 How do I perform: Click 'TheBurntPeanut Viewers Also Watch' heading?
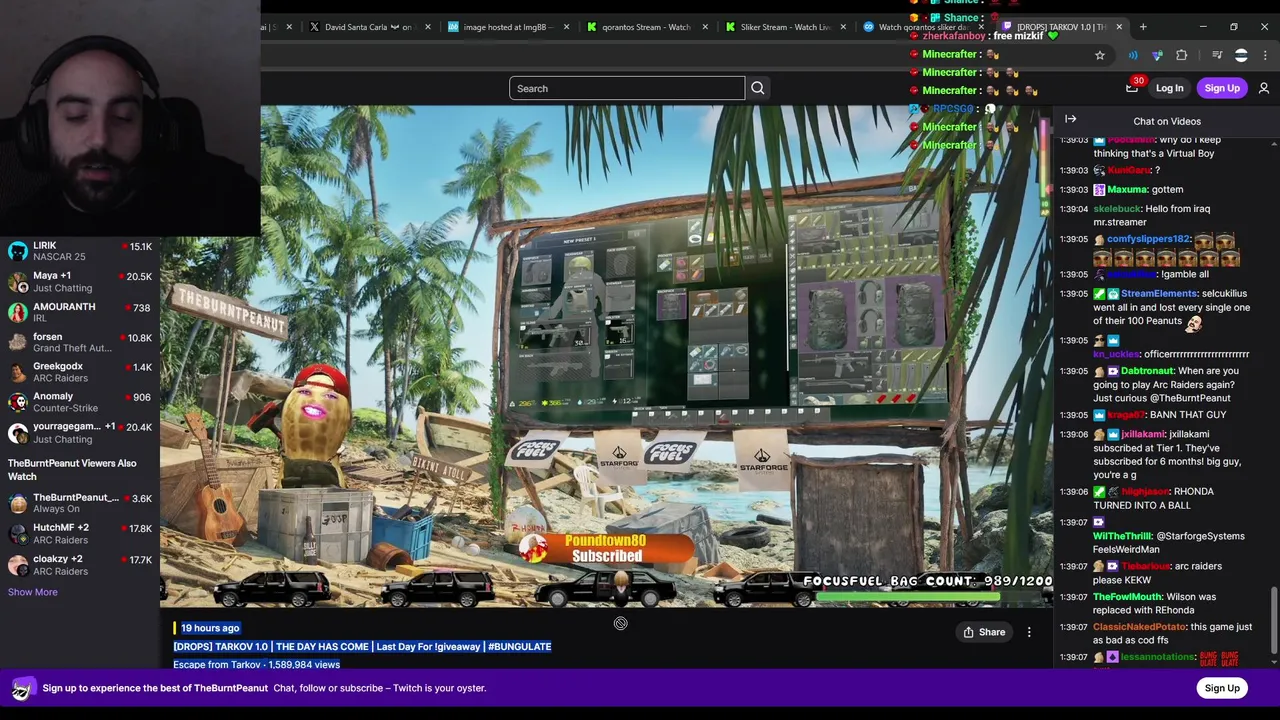click(x=72, y=470)
